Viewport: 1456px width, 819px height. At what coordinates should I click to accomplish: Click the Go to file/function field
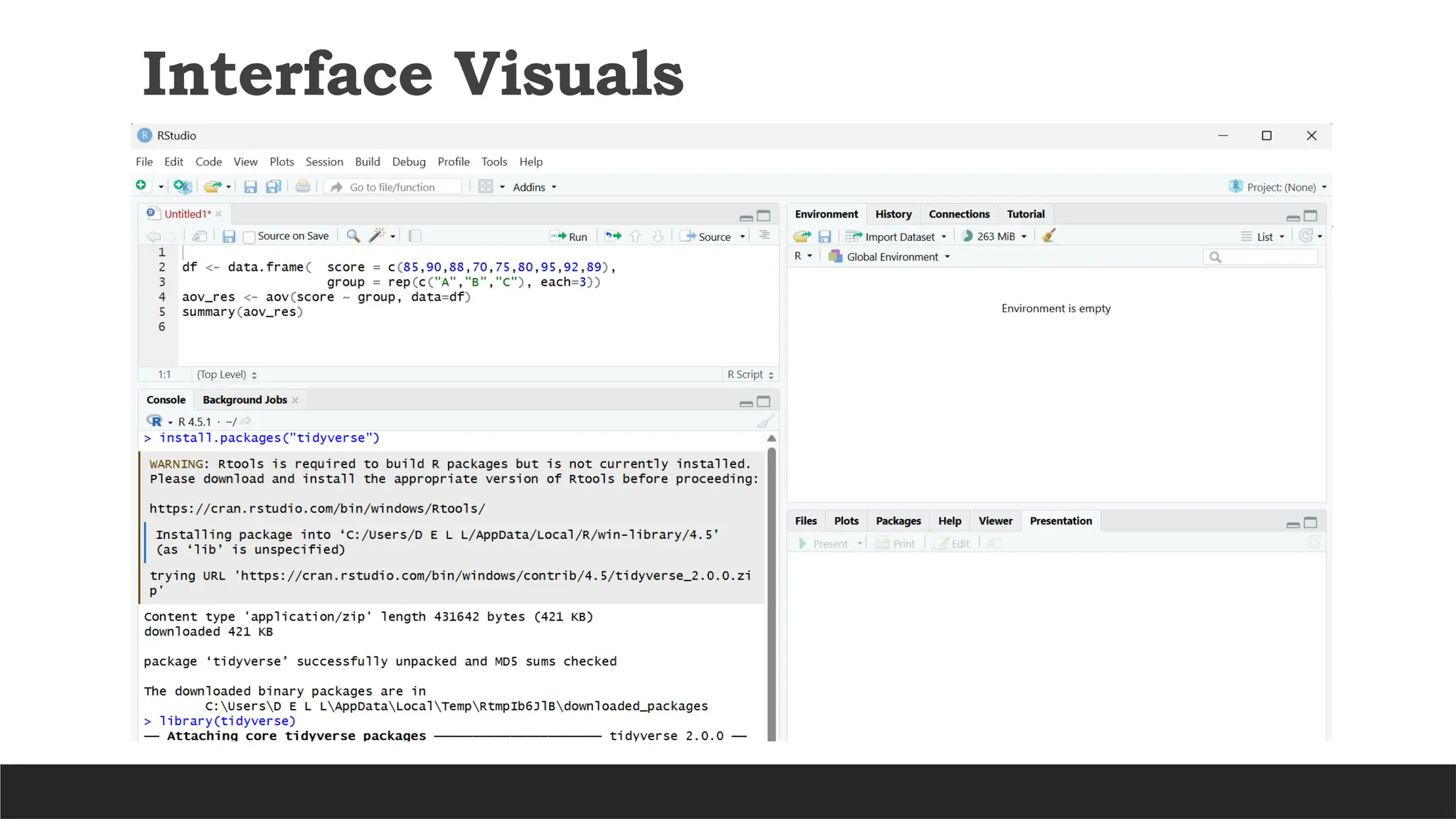coord(393,187)
